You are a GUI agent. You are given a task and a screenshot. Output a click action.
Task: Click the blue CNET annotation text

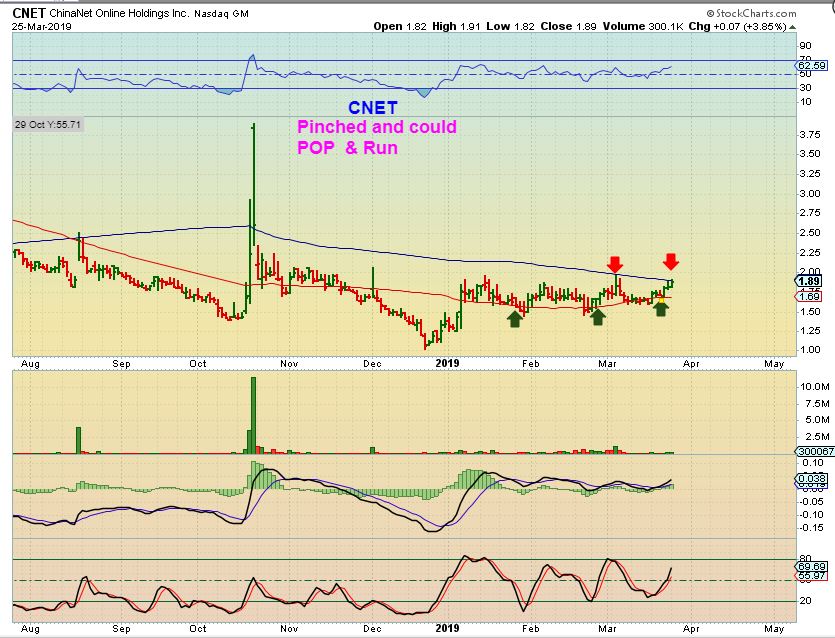[x=373, y=108]
